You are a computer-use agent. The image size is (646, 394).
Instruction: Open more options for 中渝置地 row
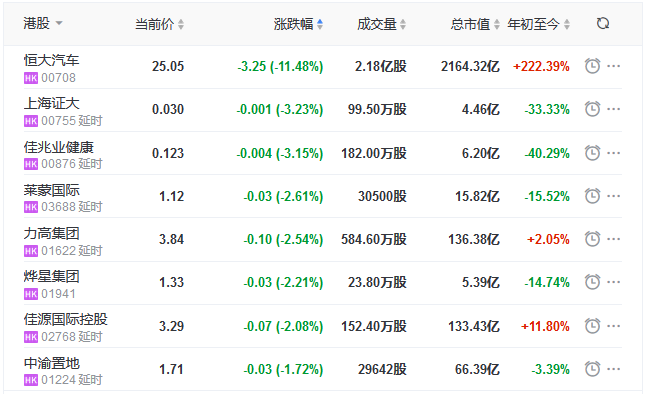[x=613, y=369]
